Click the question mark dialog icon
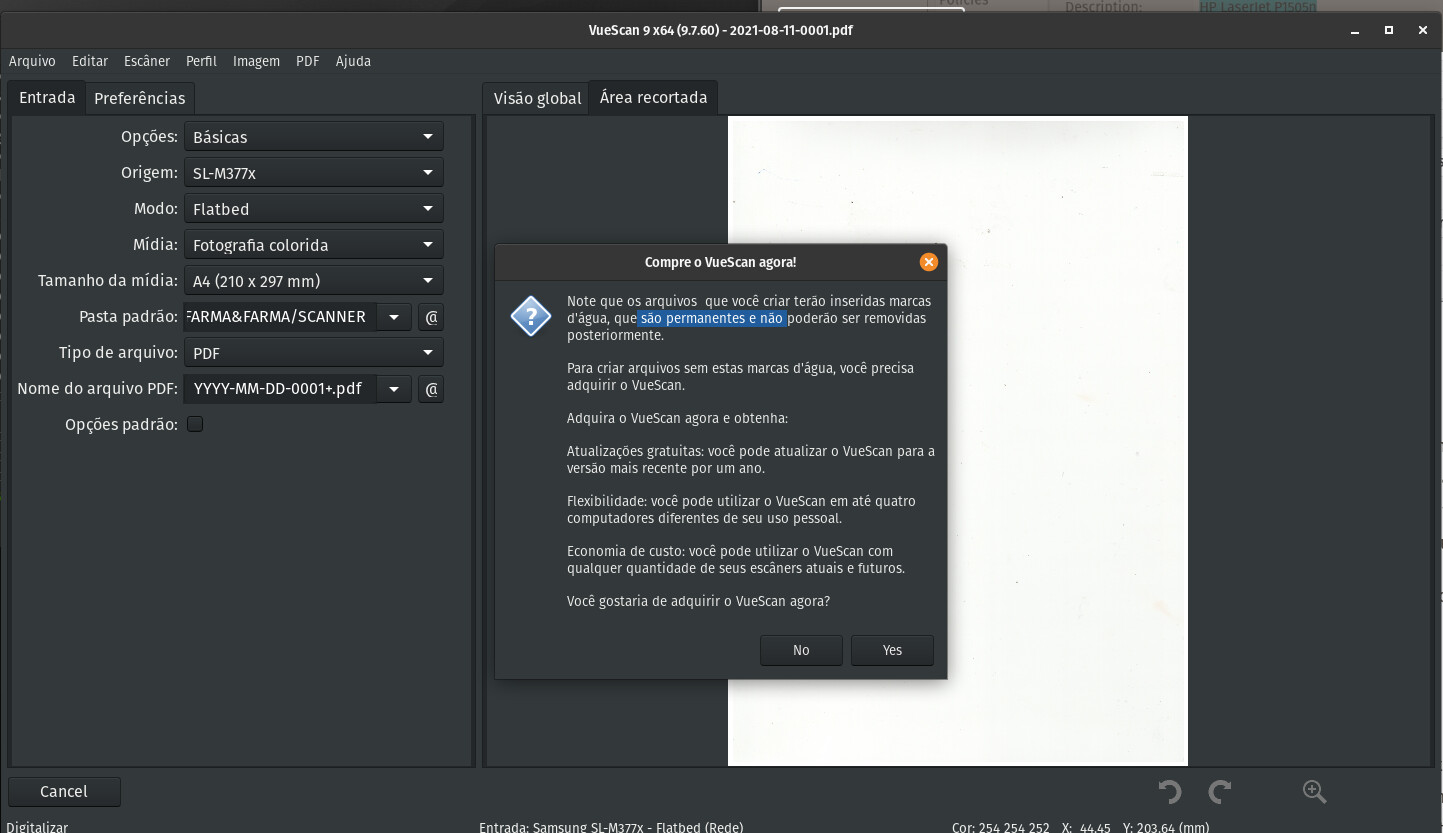Image resolution: width=1443 pixels, height=833 pixels. pyautogui.click(x=530, y=317)
